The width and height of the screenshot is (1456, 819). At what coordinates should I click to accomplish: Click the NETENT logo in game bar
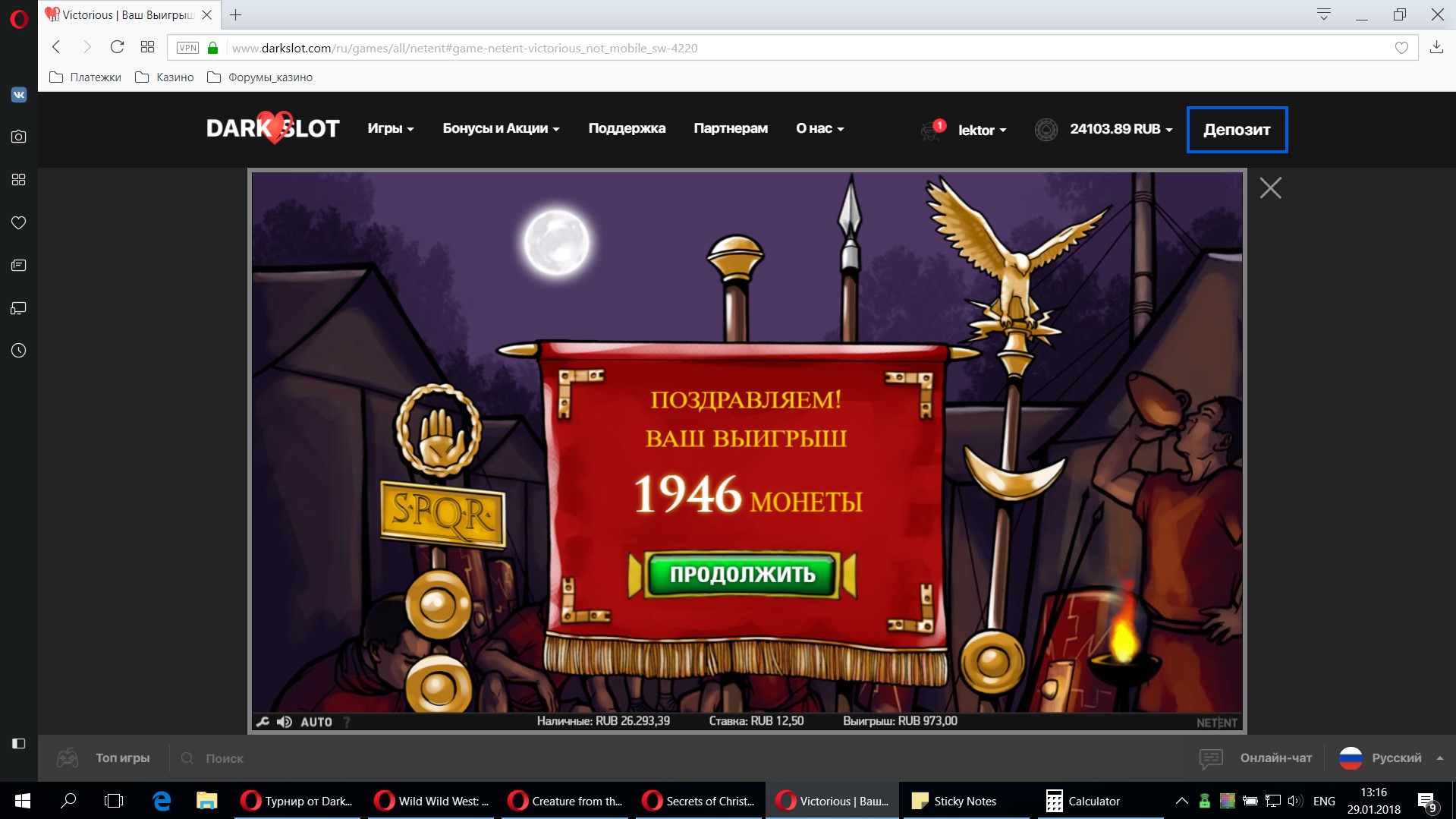(x=1217, y=723)
